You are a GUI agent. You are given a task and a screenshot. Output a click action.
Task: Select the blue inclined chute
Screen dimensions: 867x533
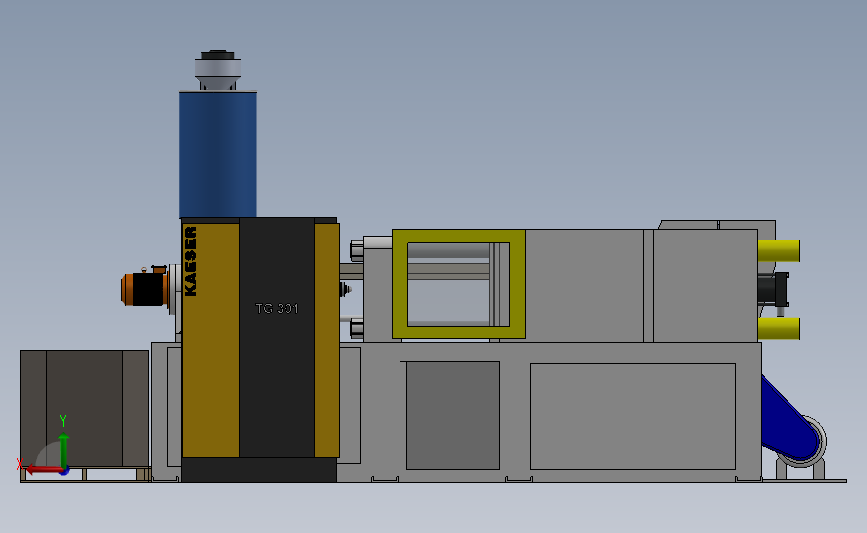(789, 419)
